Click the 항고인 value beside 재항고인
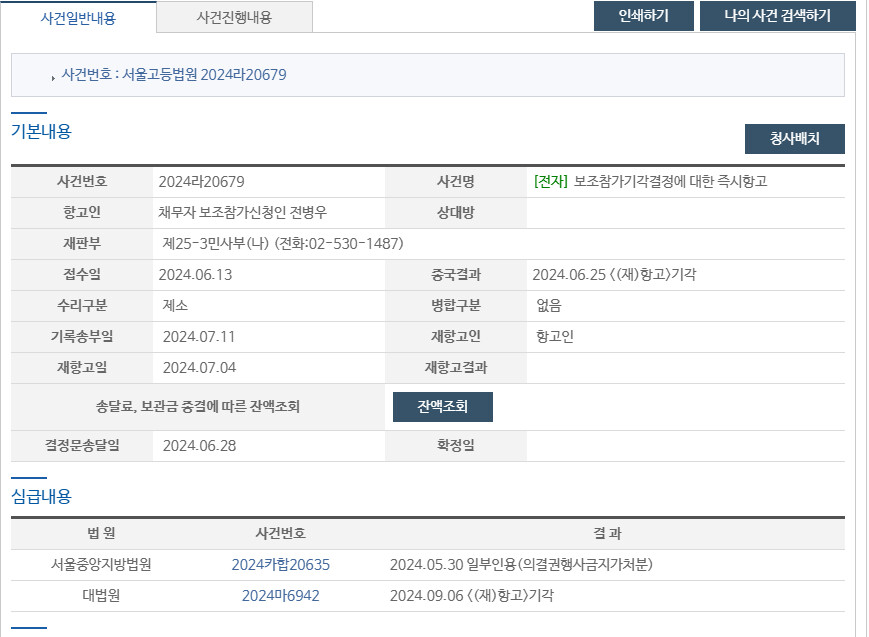The width and height of the screenshot is (869, 637). (x=555, y=337)
